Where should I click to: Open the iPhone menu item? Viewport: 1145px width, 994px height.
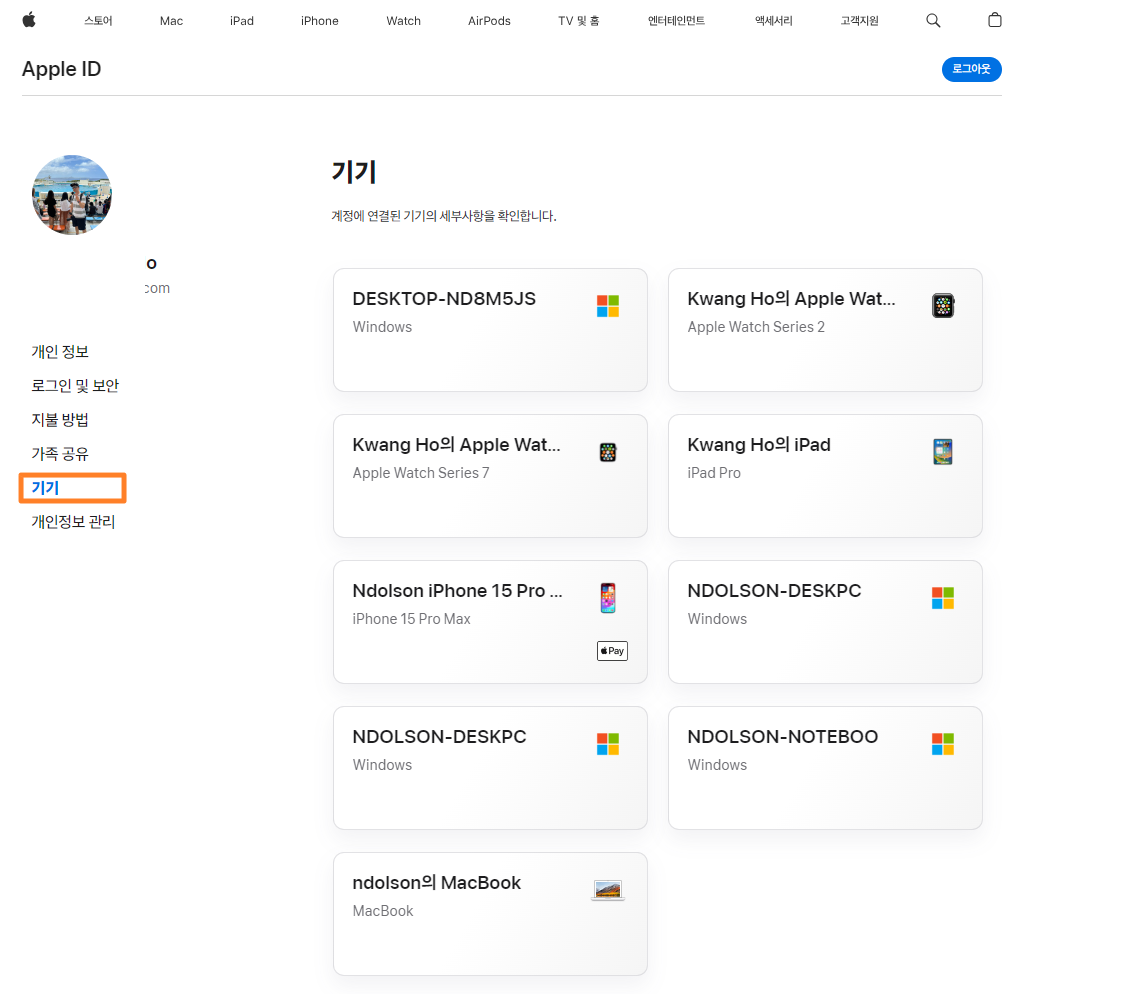click(x=320, y=20)
